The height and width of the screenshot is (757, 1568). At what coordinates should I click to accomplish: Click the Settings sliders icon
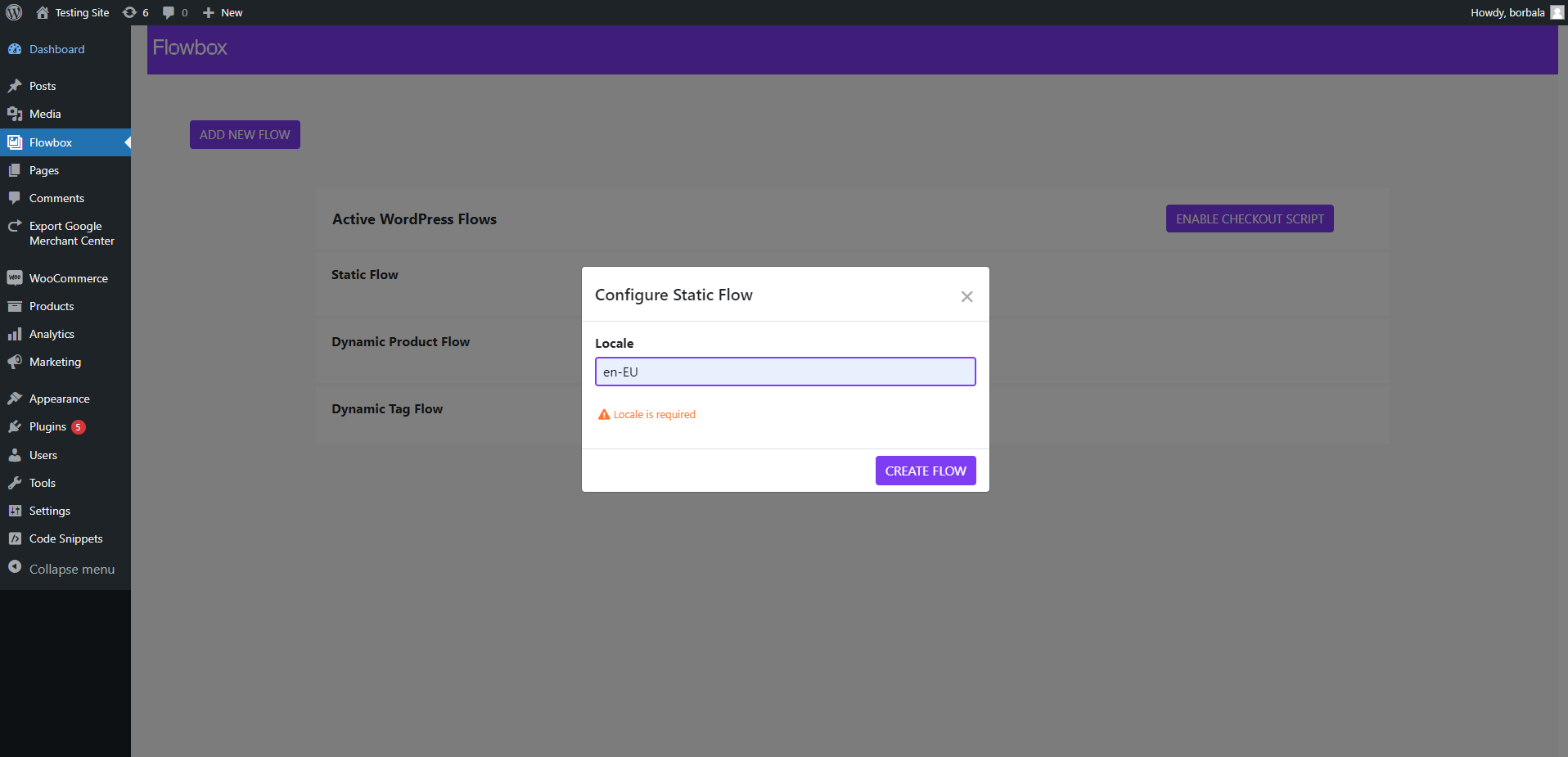point(15,511)
